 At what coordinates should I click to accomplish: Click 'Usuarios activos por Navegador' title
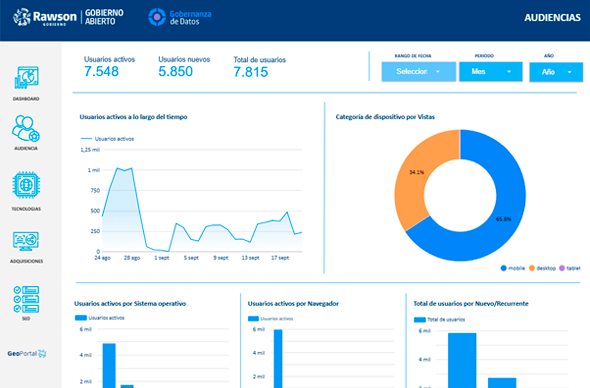(x=293, y=304)
